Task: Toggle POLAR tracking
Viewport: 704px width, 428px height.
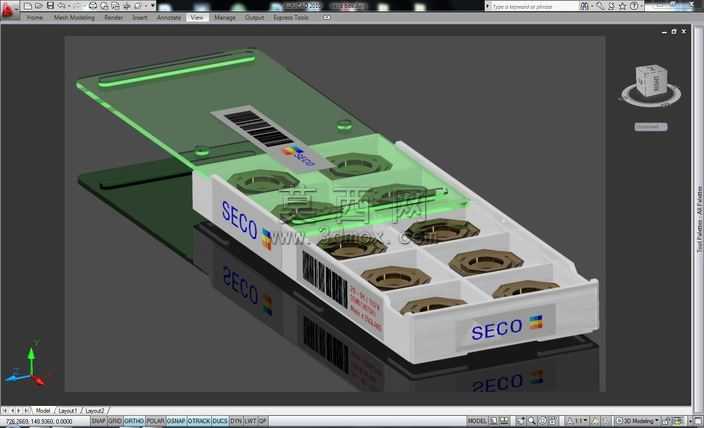Action: (155, 421)
